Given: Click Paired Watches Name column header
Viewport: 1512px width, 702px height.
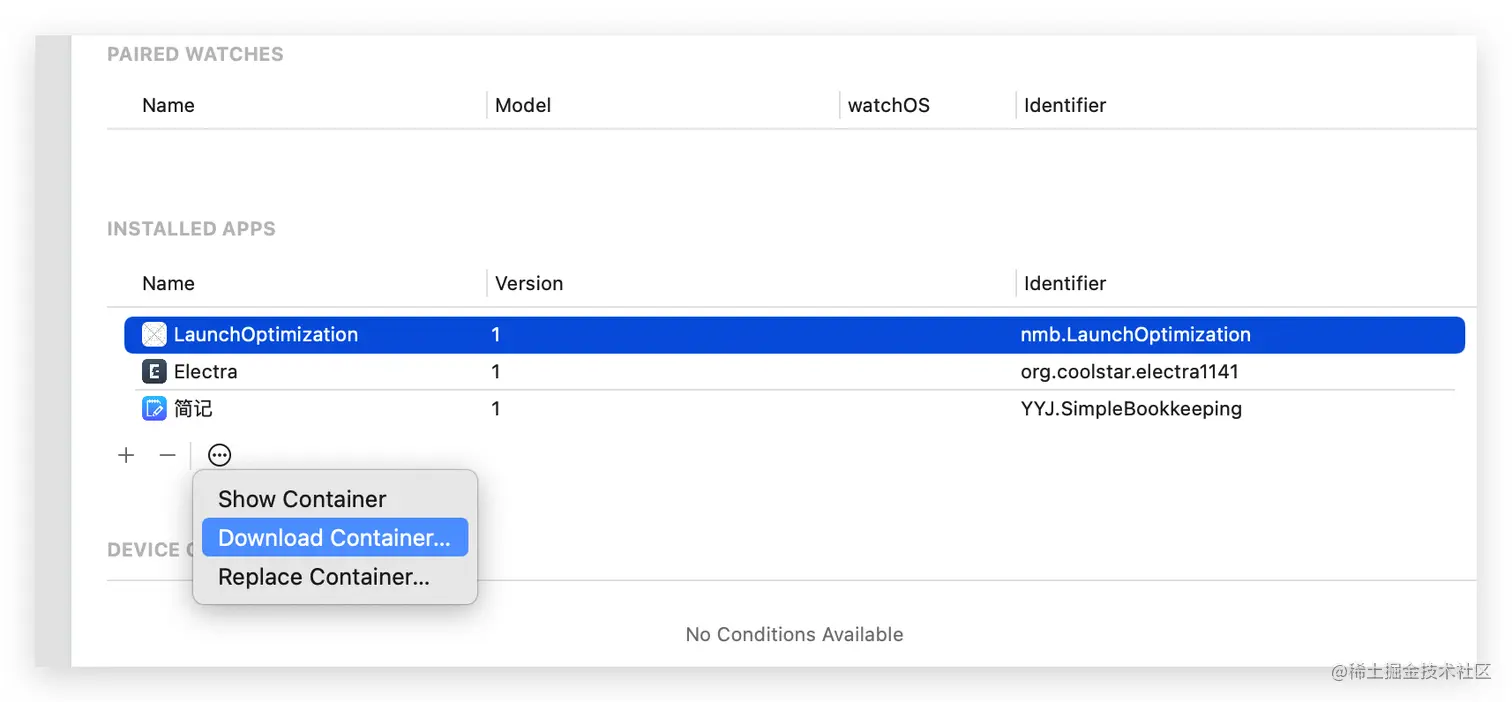Looking at the screenshot, I should (x=168, y=106).
